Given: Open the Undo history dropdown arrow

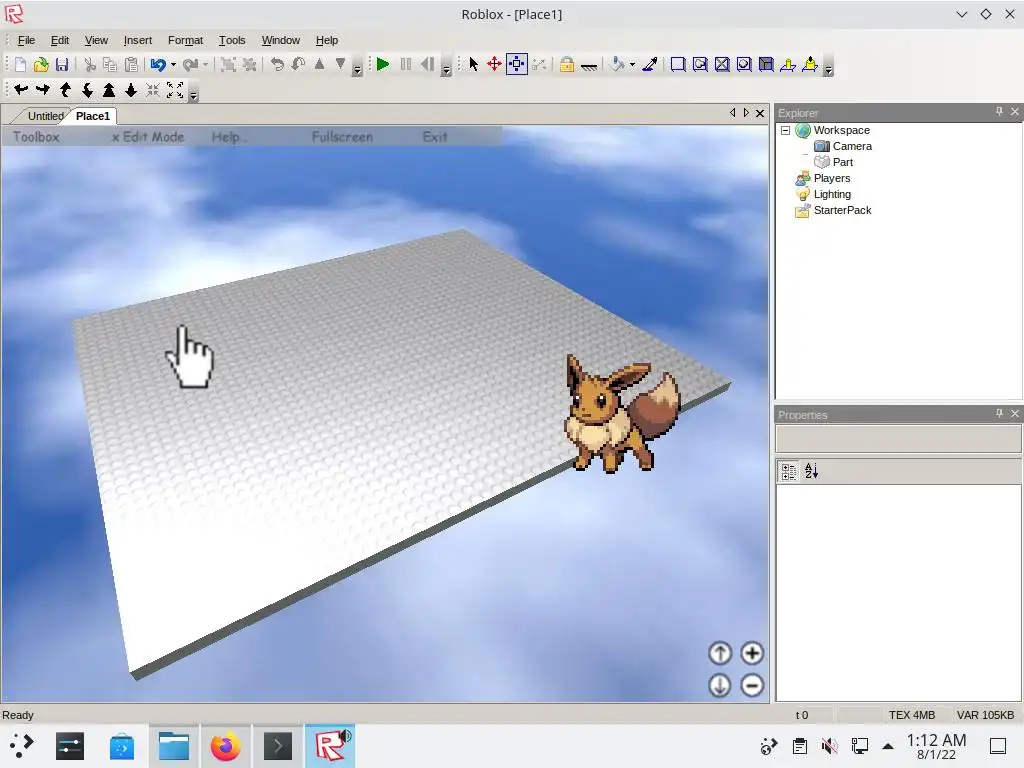Looking at the screenshot, I should tap(173, 65).
